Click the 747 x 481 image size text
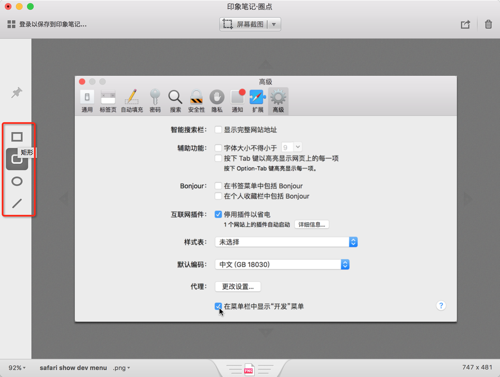Viewport: 500px width, 377px height. point(477,367)
